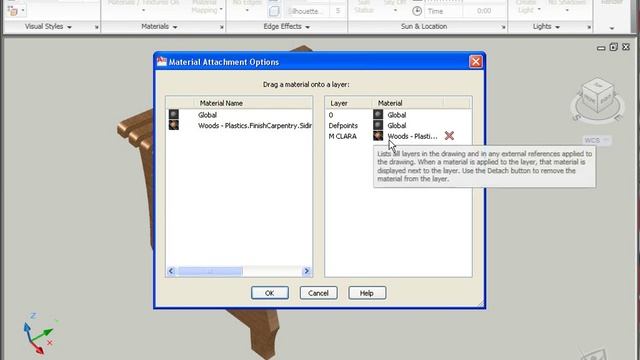Image resolution: width=640 pixels, height=360 pixels.
Task: Open the Material Mapping dropdown arrow
Action: point(221,9)
